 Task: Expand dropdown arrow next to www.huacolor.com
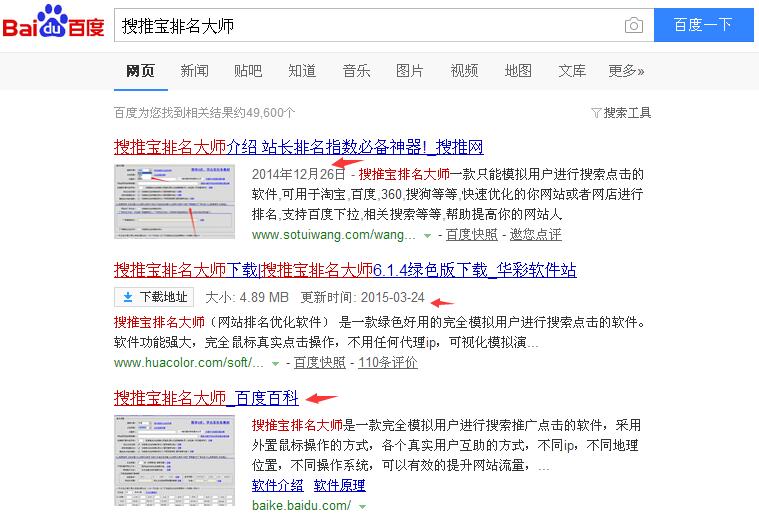pyautogui.click(x=275, y=364)
